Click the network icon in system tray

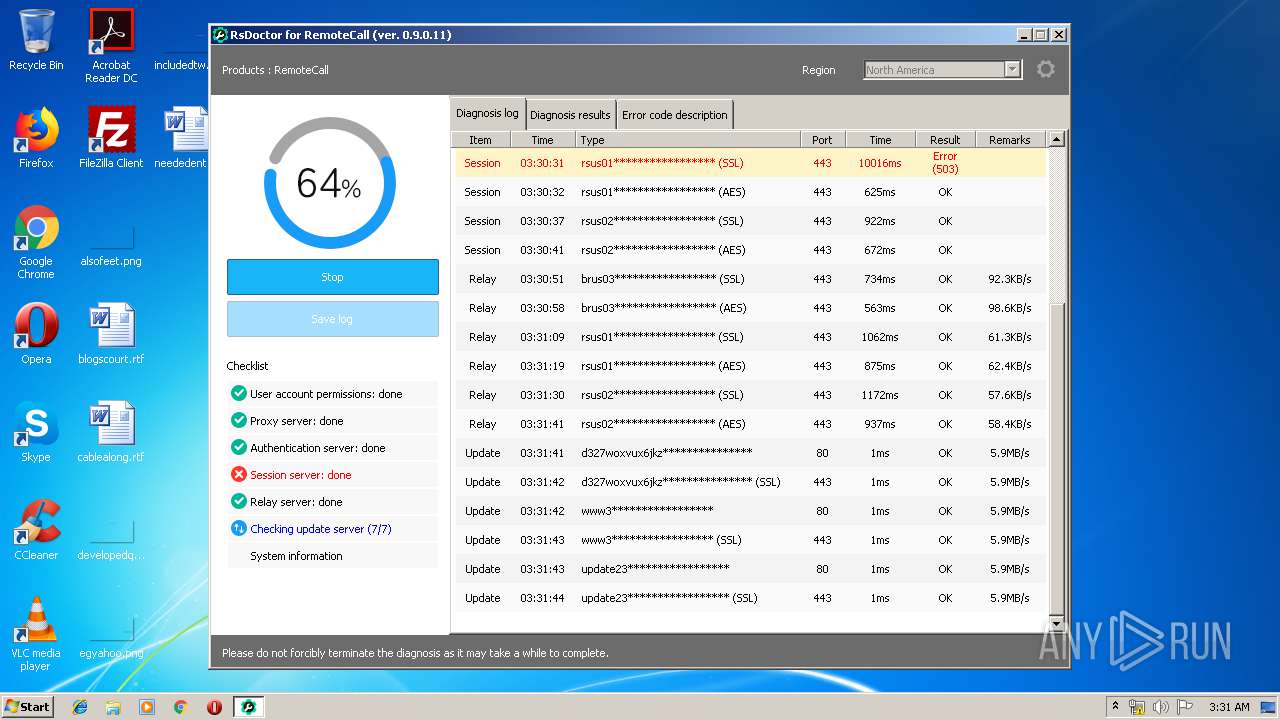(1137, 707)
